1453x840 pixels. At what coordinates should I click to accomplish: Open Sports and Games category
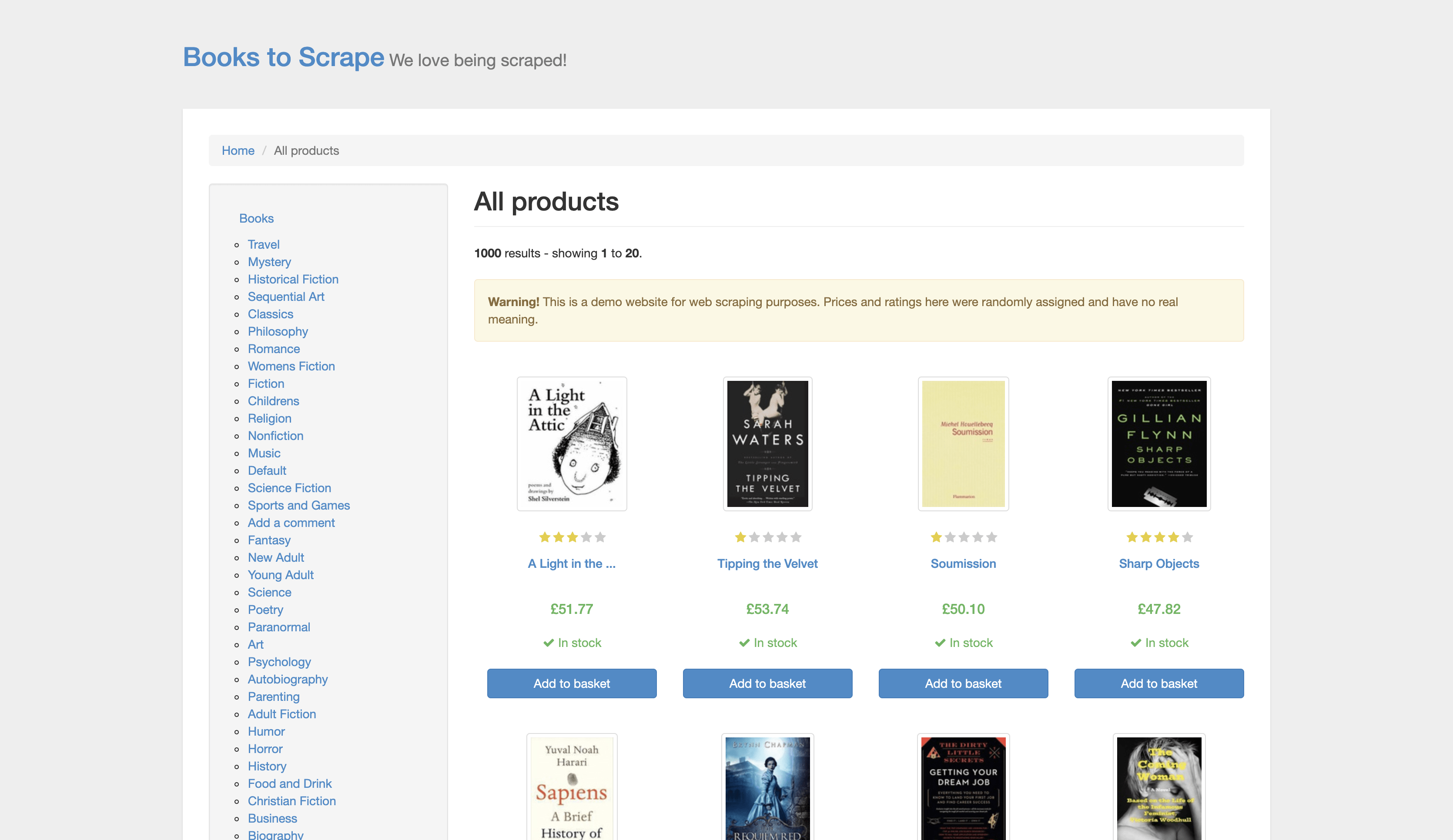point(299,505)
